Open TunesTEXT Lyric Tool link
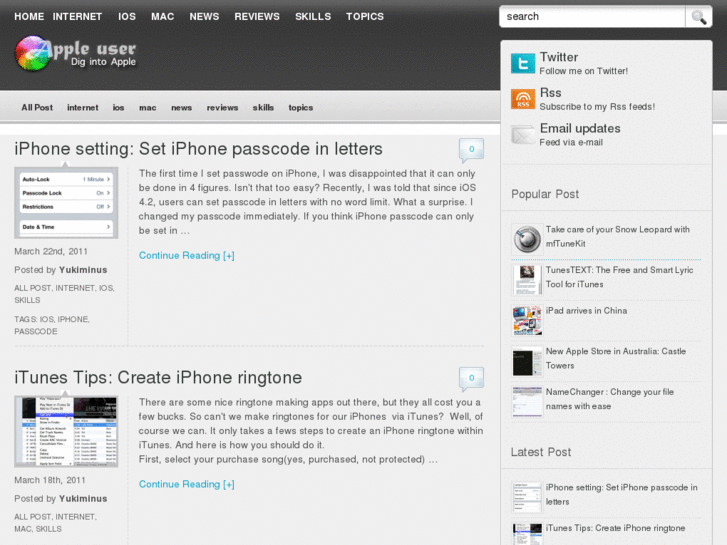 [619, 277]
